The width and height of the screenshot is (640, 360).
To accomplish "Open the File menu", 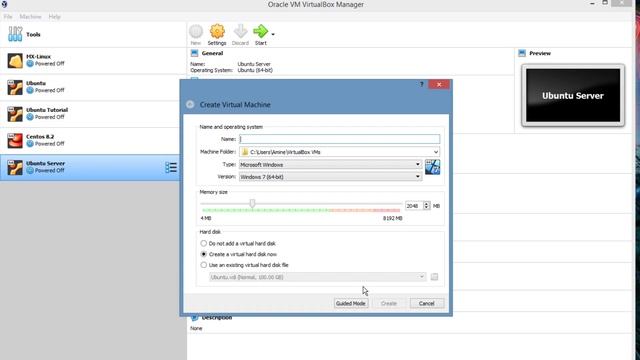I will tap(8, 17).
